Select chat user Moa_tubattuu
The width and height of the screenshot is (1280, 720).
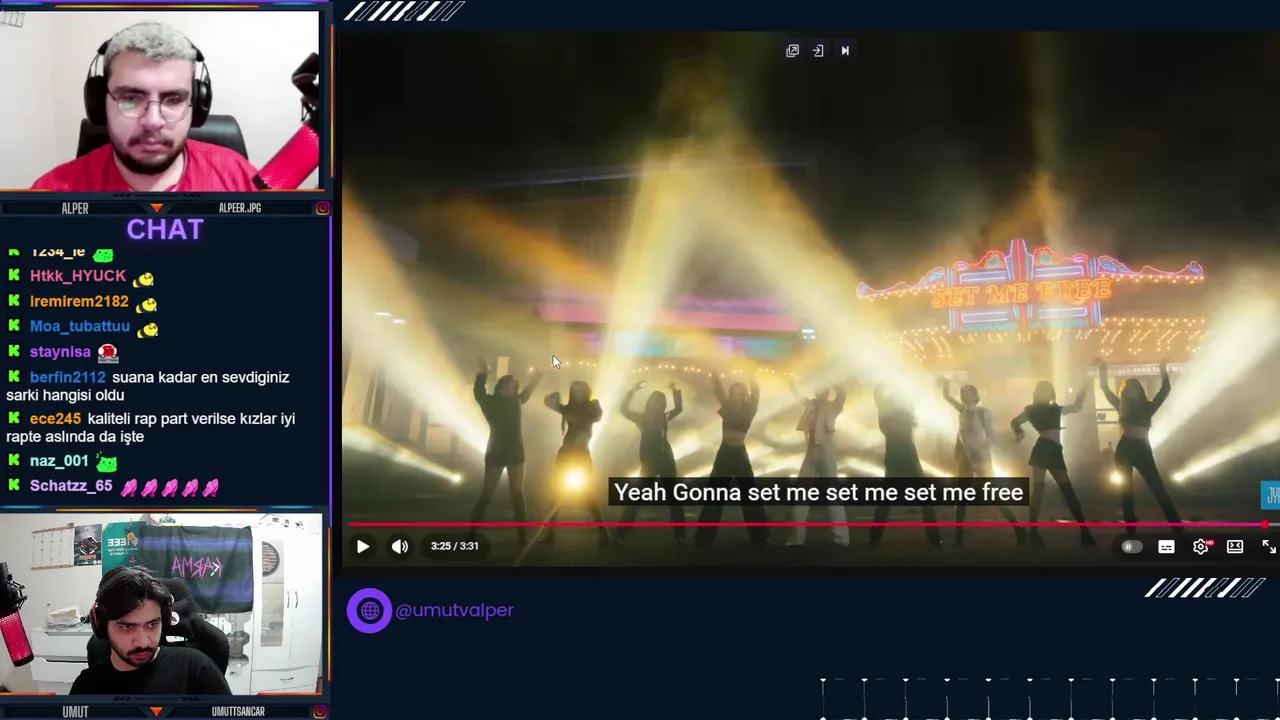(x=80, y=326)
